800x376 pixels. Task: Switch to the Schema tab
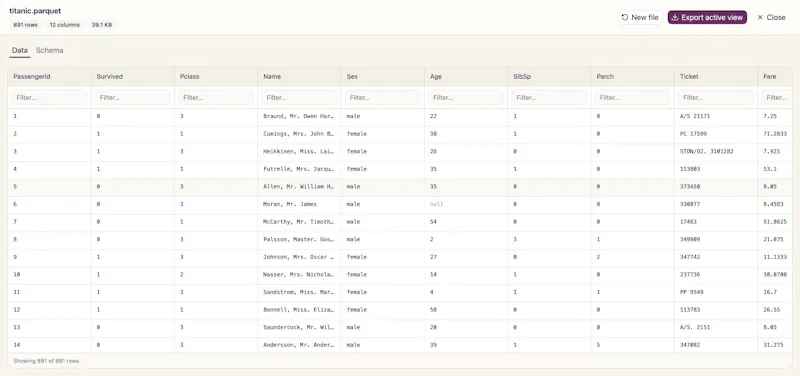tap(49, 51)
